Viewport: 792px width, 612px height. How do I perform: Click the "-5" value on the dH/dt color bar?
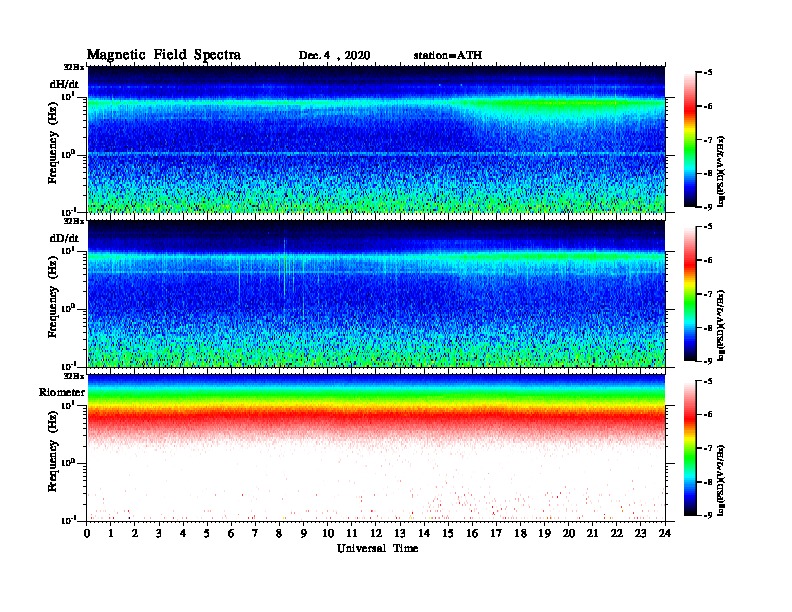(x=708, y=73)
